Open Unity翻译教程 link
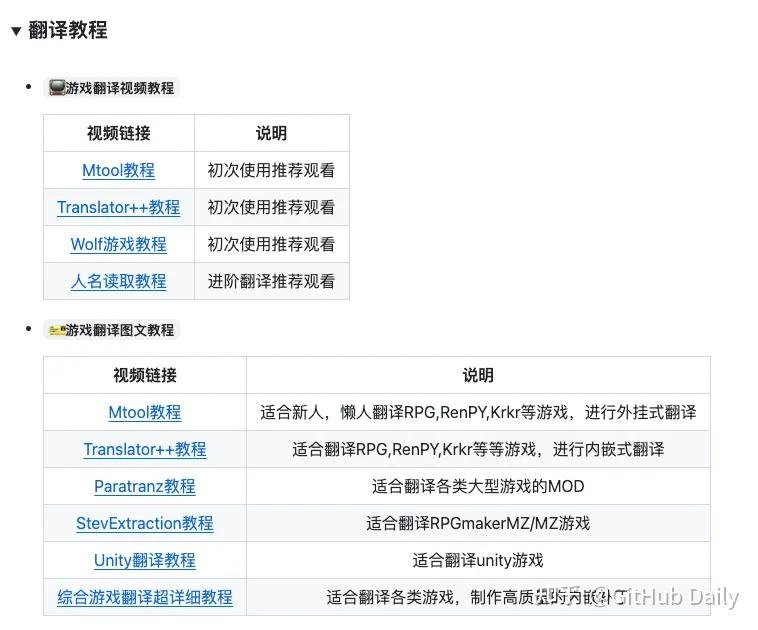 click(x=145, y=560)
